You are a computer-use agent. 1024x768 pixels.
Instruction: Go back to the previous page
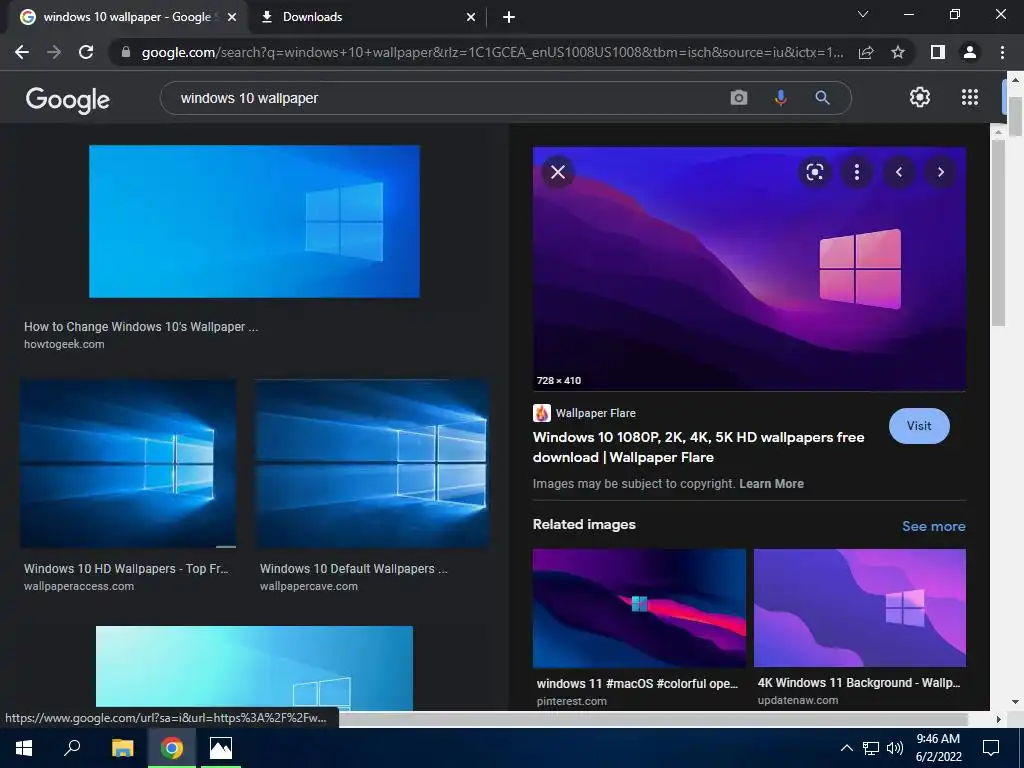pos(22,52)
